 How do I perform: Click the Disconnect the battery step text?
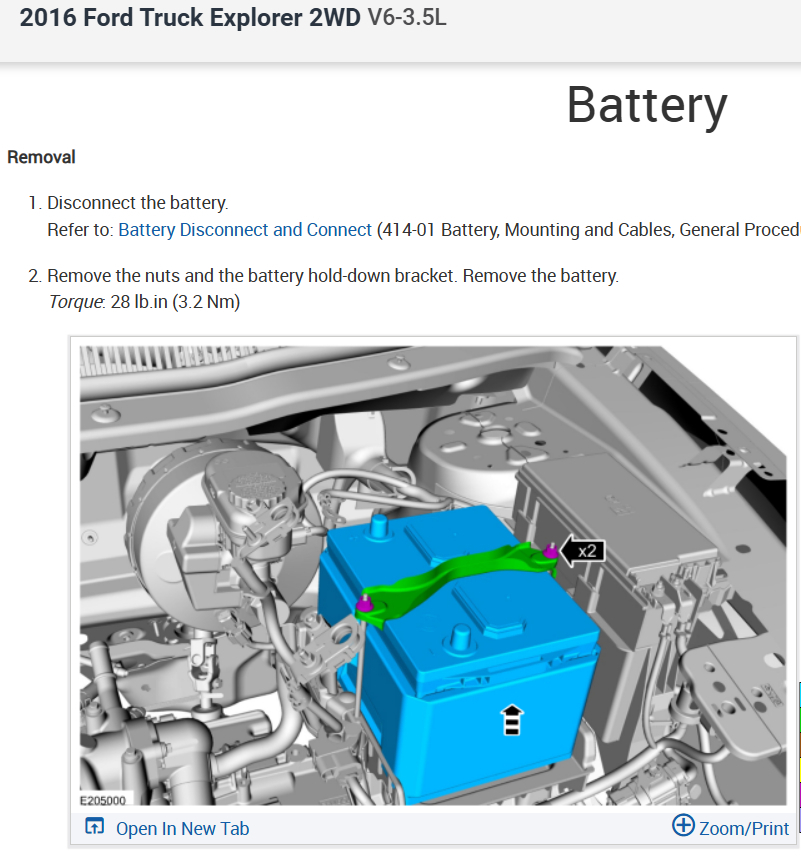138,203
